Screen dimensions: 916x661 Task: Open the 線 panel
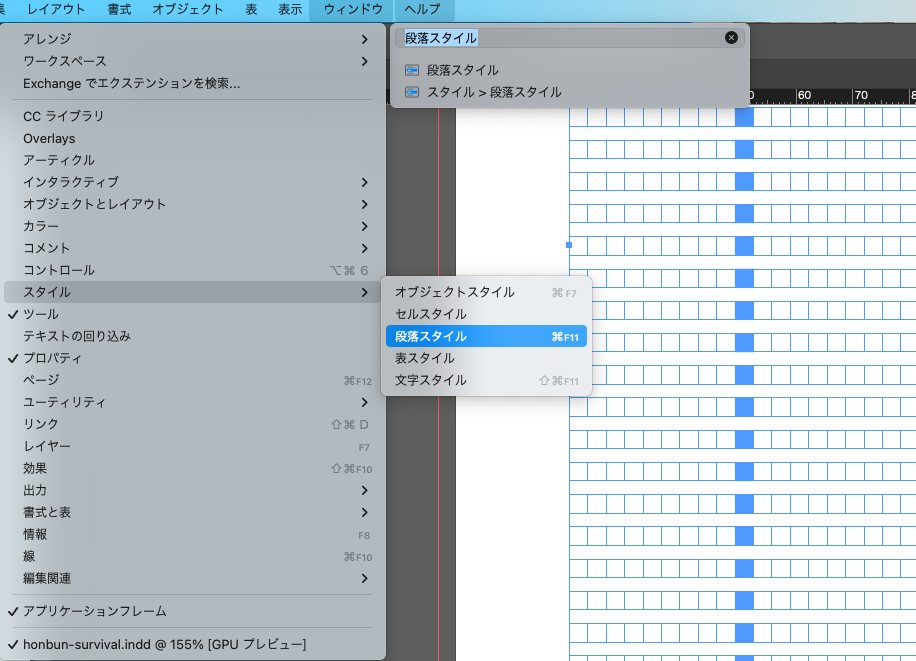[x=195, y=556]
